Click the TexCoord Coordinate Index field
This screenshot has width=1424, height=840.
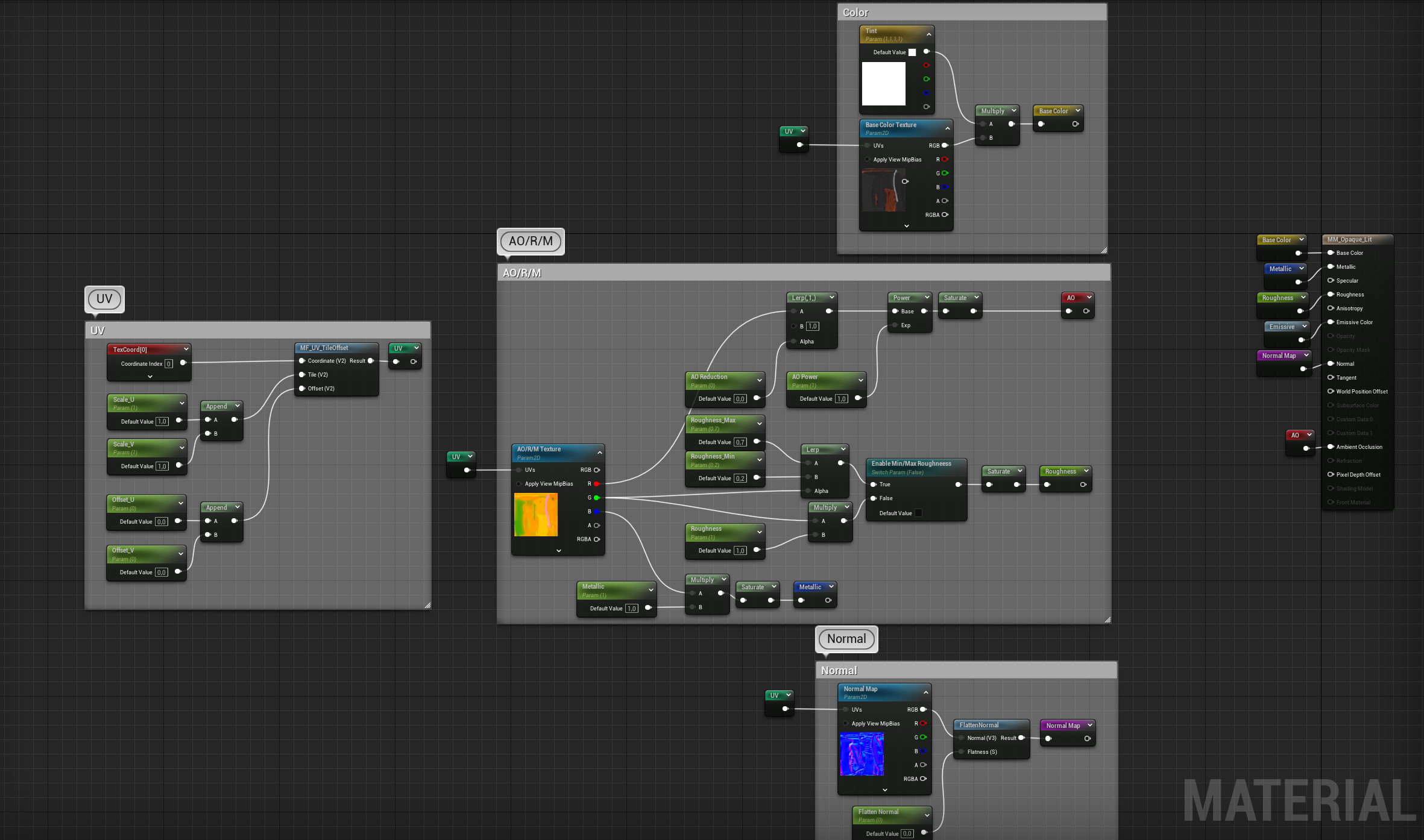pos(169,364)
